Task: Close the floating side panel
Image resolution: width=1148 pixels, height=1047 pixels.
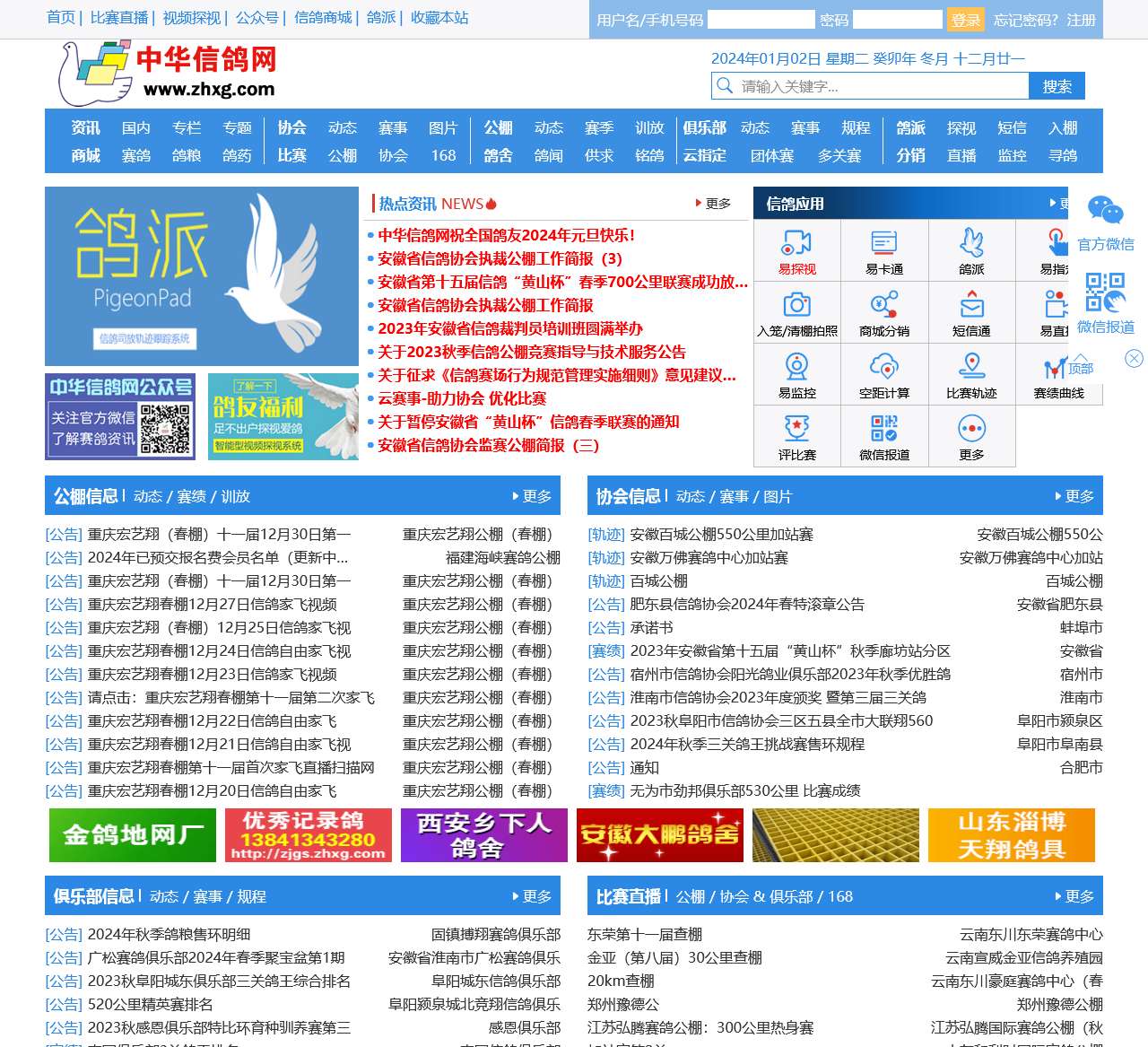Action: pyautogui.click(x=1134, y=358)
